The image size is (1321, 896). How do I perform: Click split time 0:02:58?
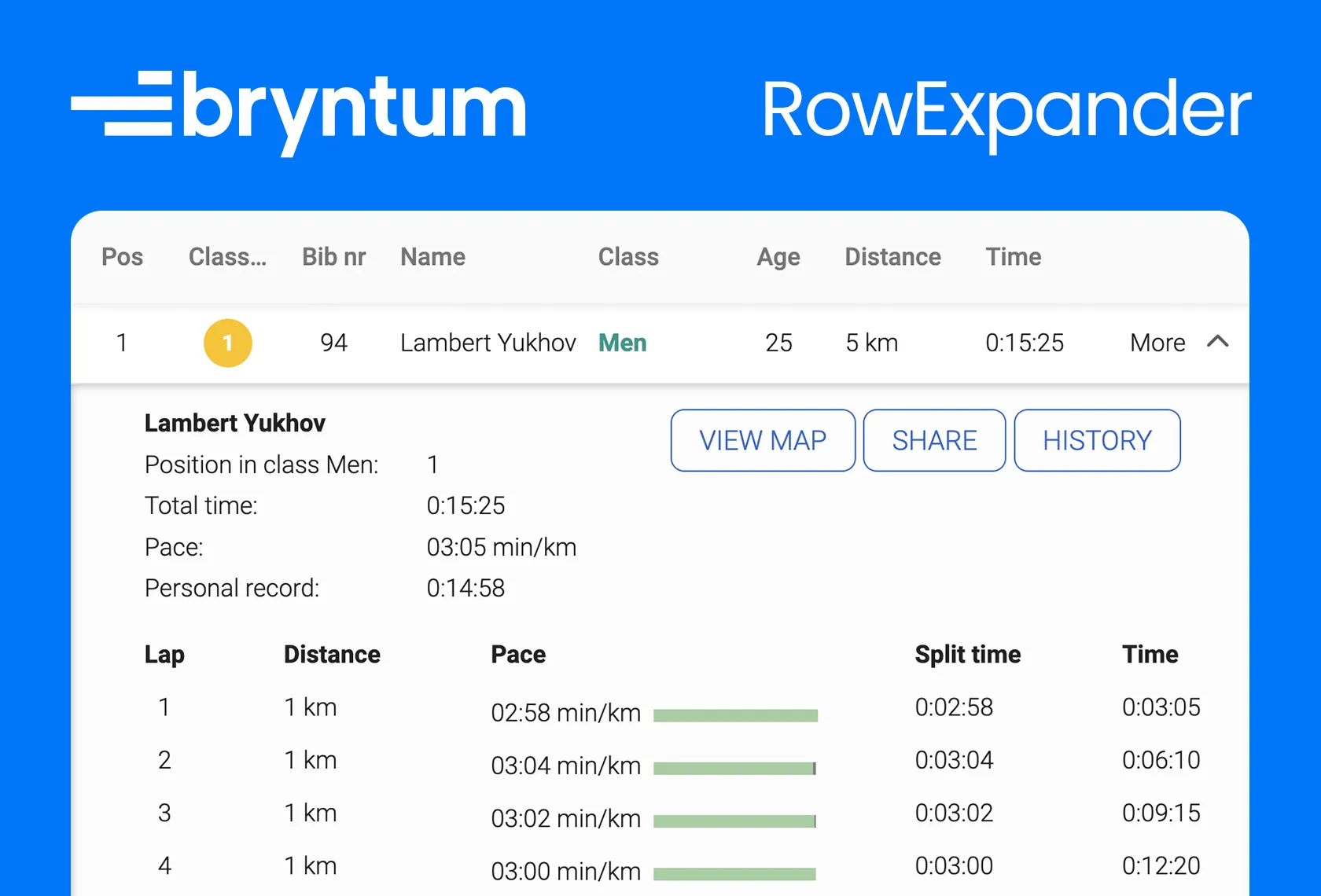954,707
